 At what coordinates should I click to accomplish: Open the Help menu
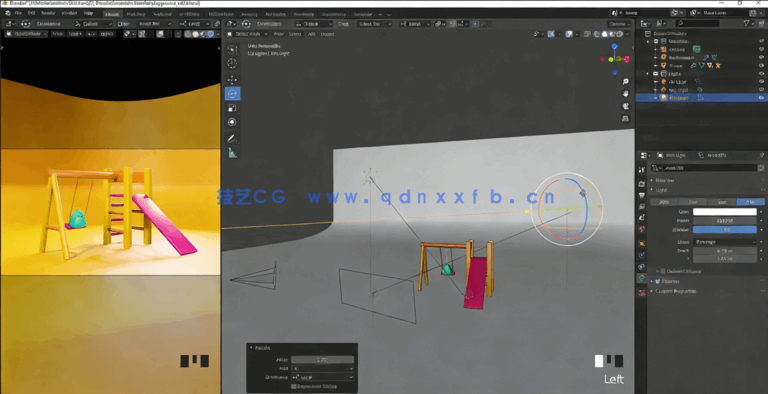coord(88,13)
